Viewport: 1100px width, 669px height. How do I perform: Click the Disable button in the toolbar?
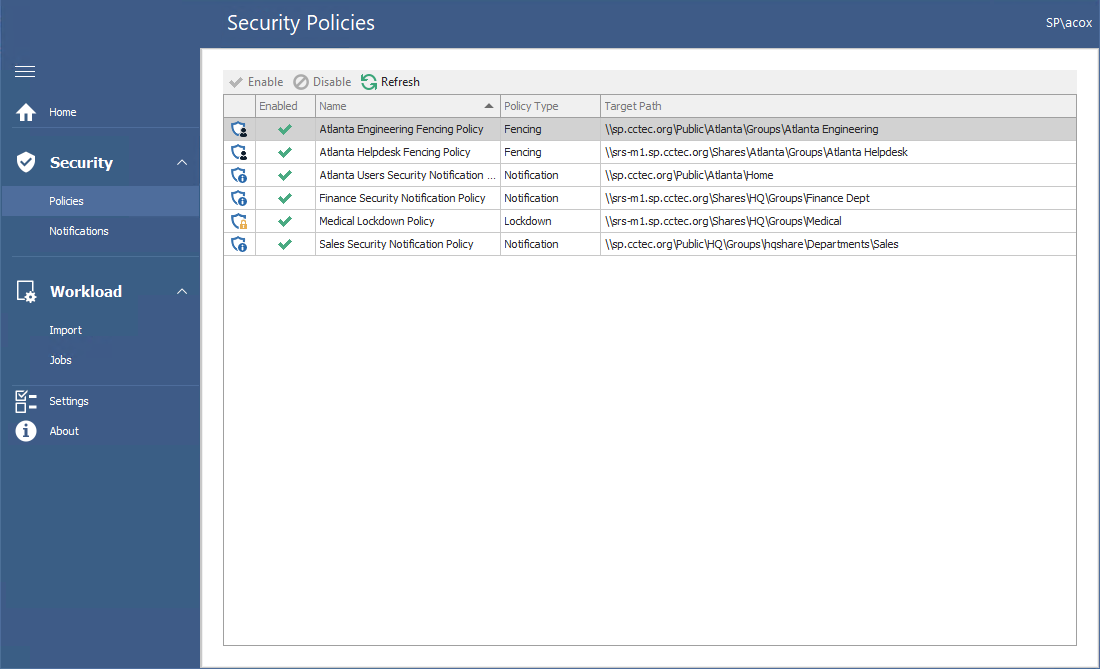(x=321, y=81)
